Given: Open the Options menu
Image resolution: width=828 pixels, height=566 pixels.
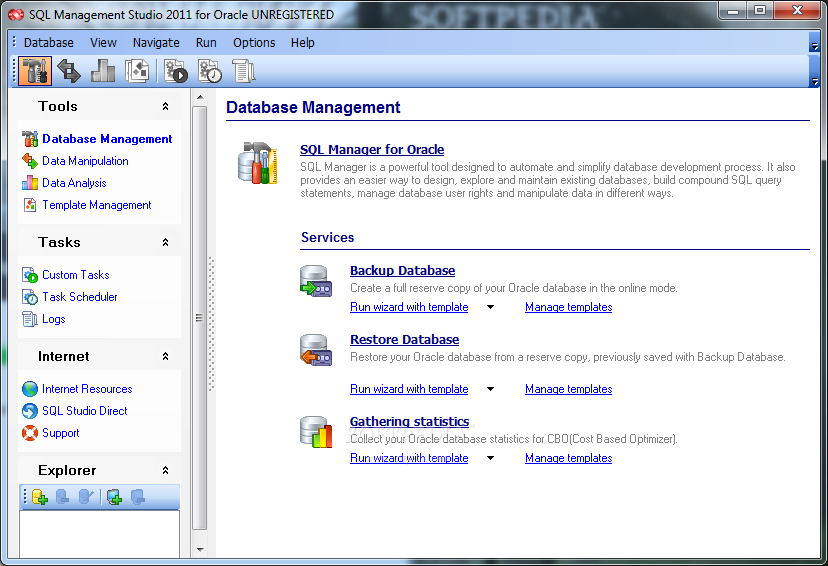Looking at the screenshot, I should tap(254, 43).
